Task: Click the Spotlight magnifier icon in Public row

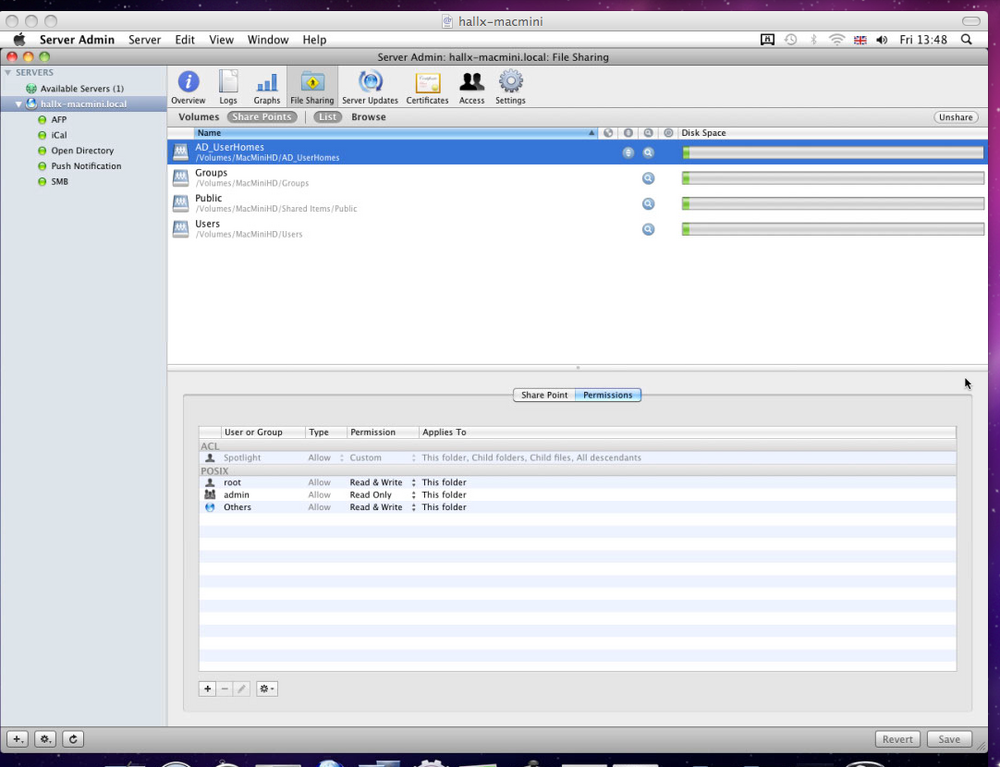Action: (x=648, y=203)
